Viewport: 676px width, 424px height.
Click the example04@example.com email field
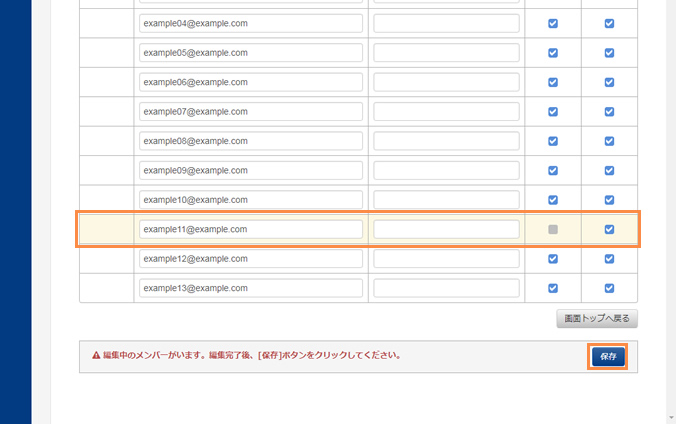tap(251, 23)
